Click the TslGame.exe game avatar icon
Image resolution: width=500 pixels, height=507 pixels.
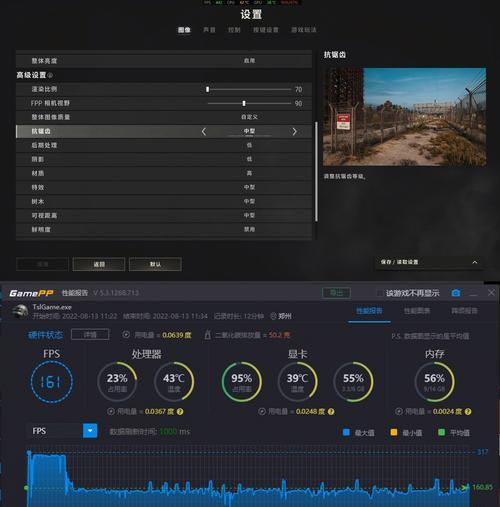(20, 311)
